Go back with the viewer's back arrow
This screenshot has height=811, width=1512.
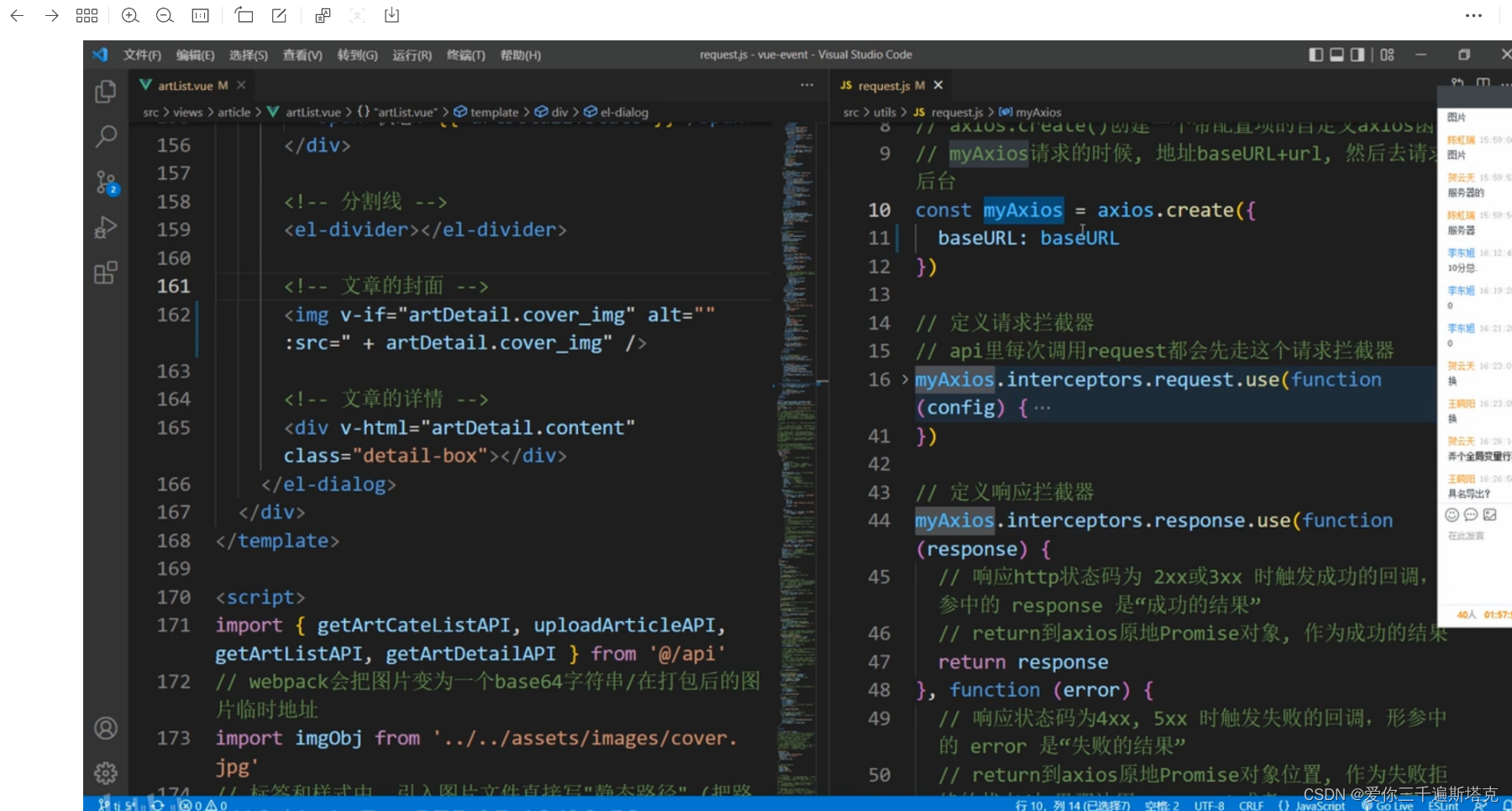coord(17,15)
